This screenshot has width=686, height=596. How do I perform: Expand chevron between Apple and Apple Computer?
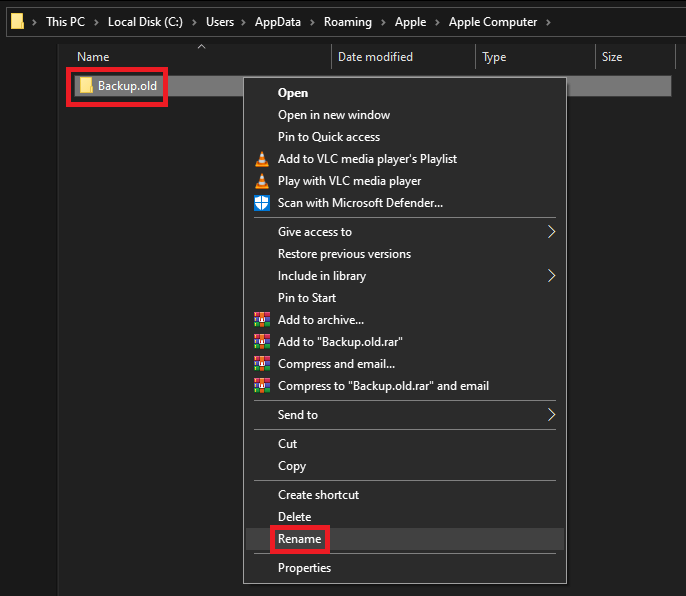tap(437, 22)
